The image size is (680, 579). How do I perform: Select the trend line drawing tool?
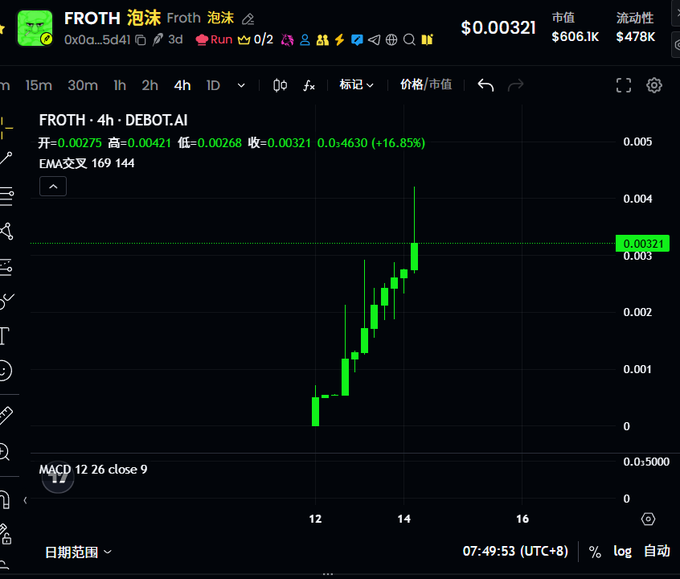pyautogui.click(x=6, y=158)
